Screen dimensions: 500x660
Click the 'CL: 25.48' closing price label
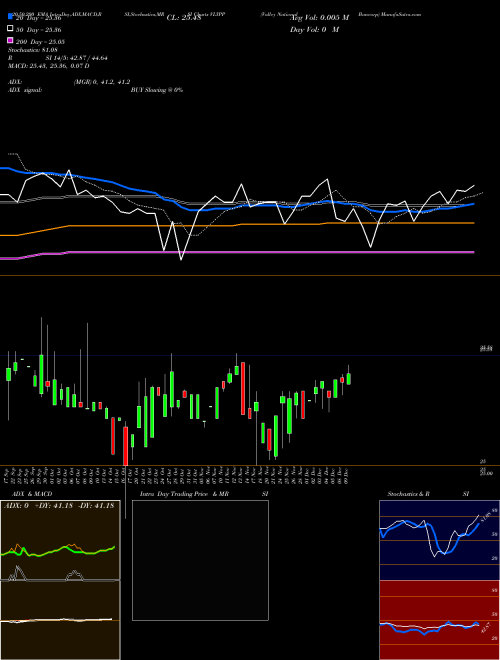[x=184, y=18]
